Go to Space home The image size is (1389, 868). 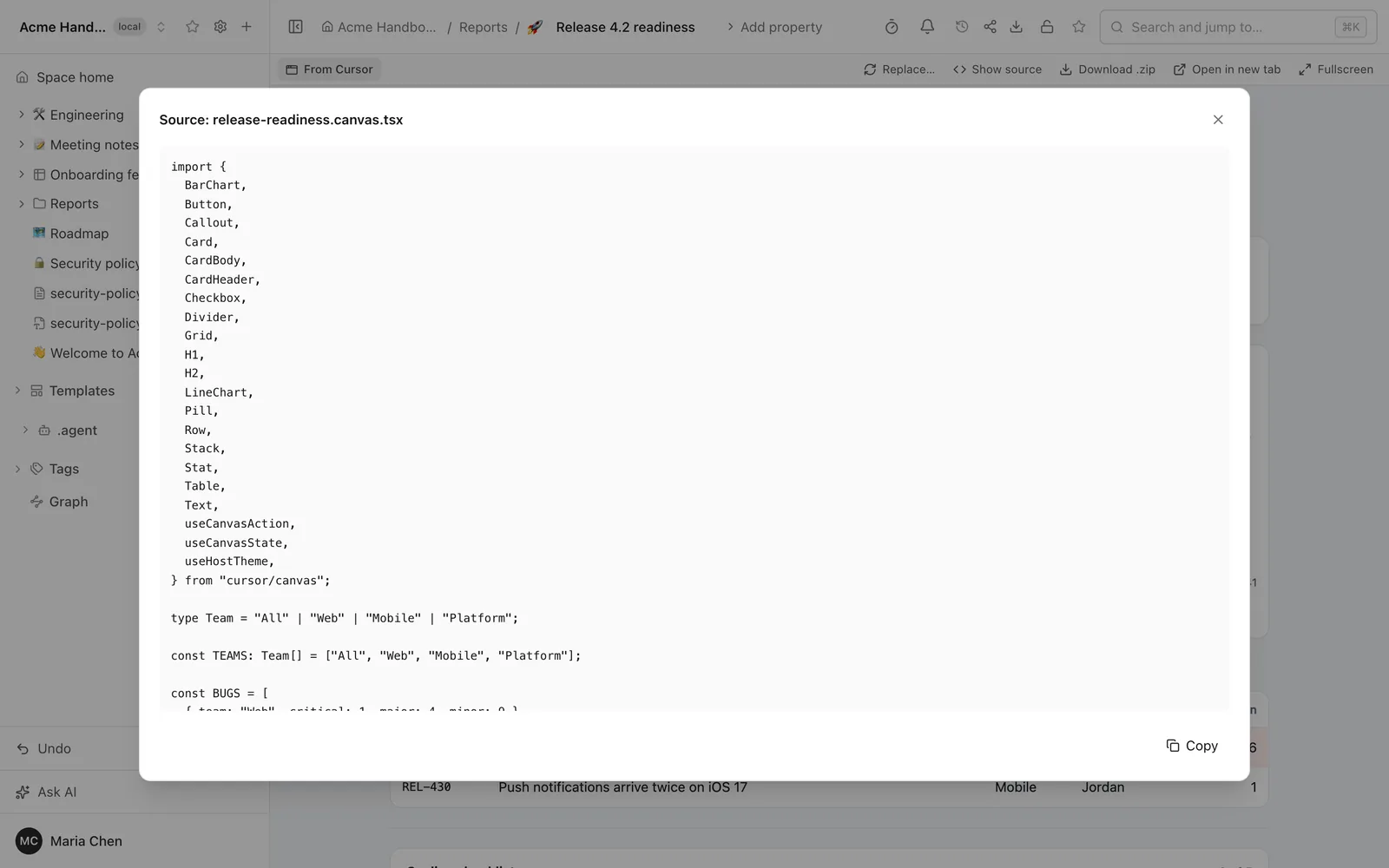(x=75, y=77)
